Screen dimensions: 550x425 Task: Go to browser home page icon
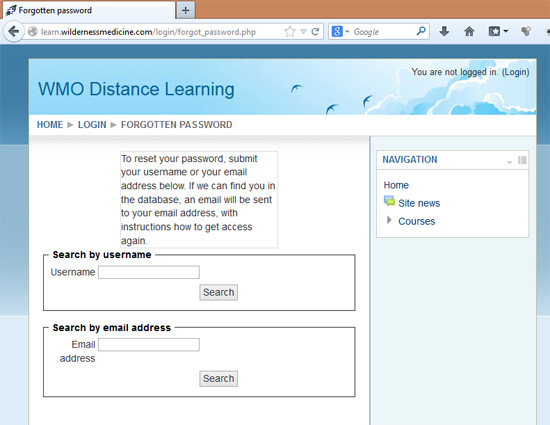469,32
